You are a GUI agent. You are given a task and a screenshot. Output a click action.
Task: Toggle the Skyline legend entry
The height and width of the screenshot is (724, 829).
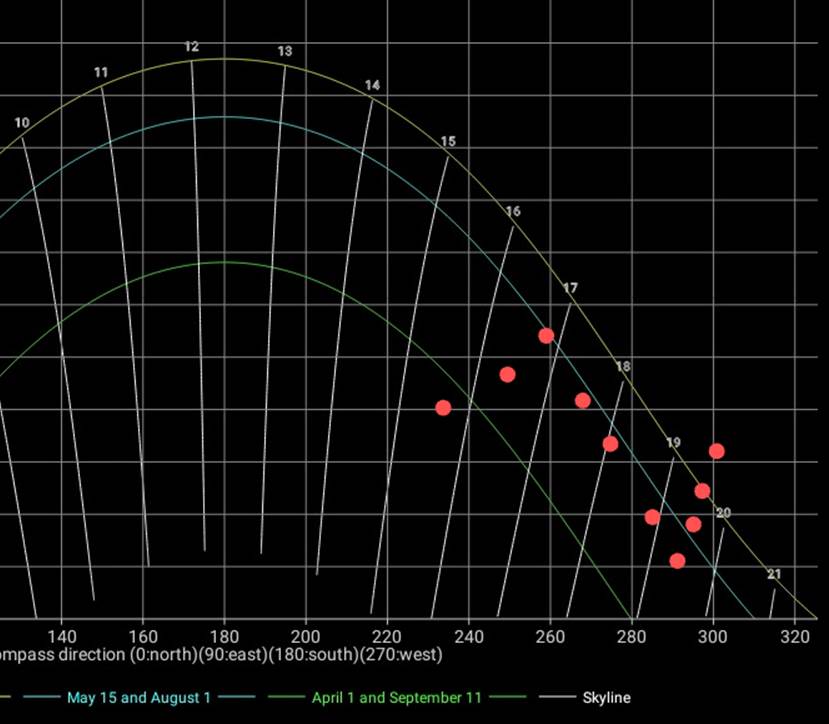(x=606, y=697)
